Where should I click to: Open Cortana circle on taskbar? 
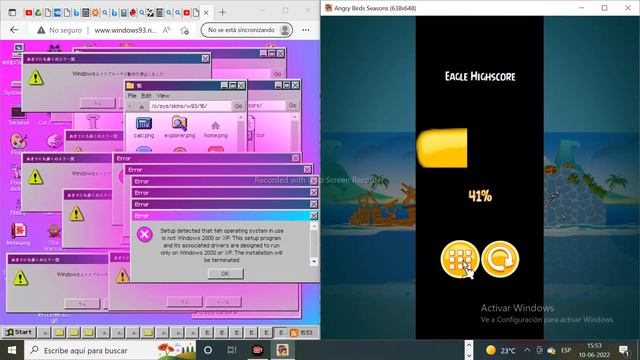(208, 350)
